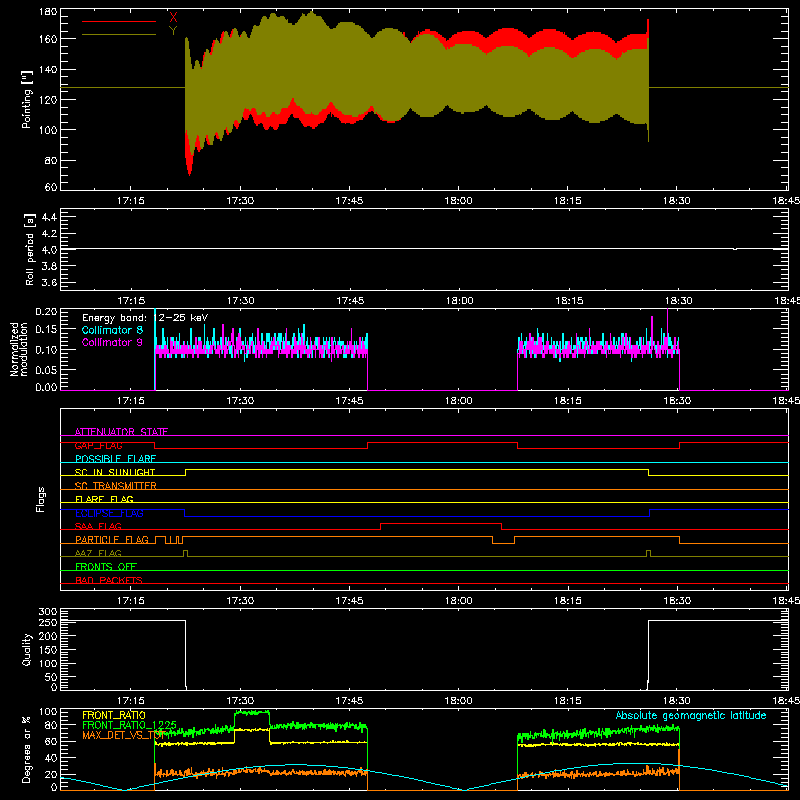Click the '0.20' tick on modulation axis
800x800 pixels.
click(x=46, y=312)
